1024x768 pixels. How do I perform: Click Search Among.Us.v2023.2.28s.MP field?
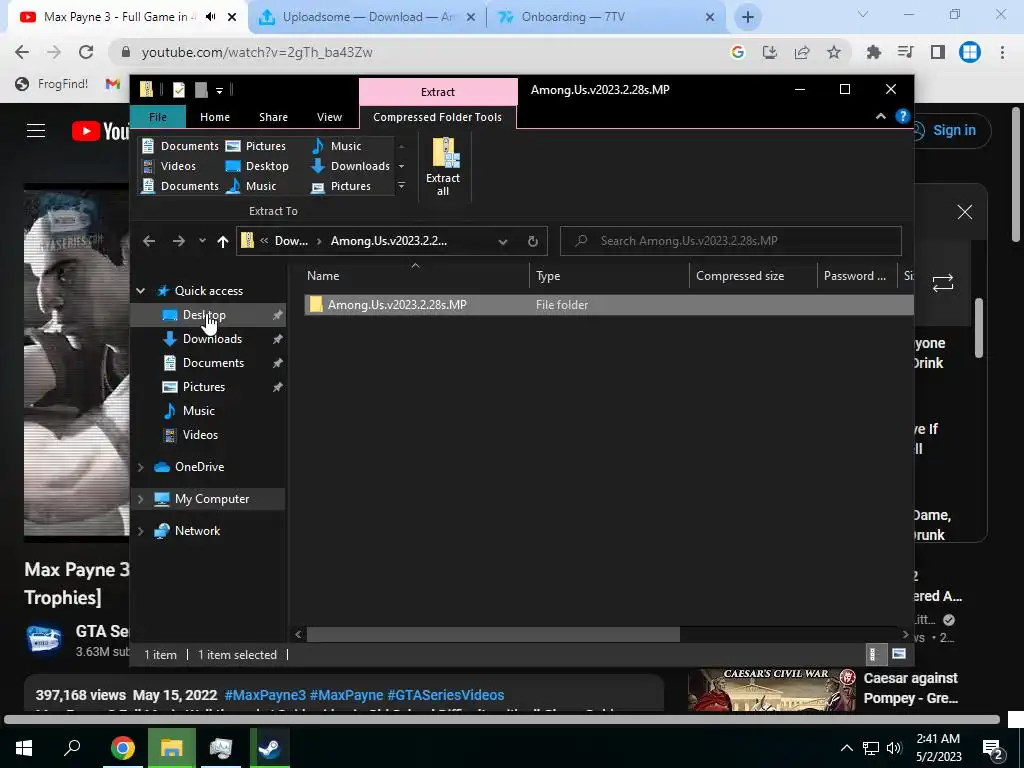coord(731,241)
